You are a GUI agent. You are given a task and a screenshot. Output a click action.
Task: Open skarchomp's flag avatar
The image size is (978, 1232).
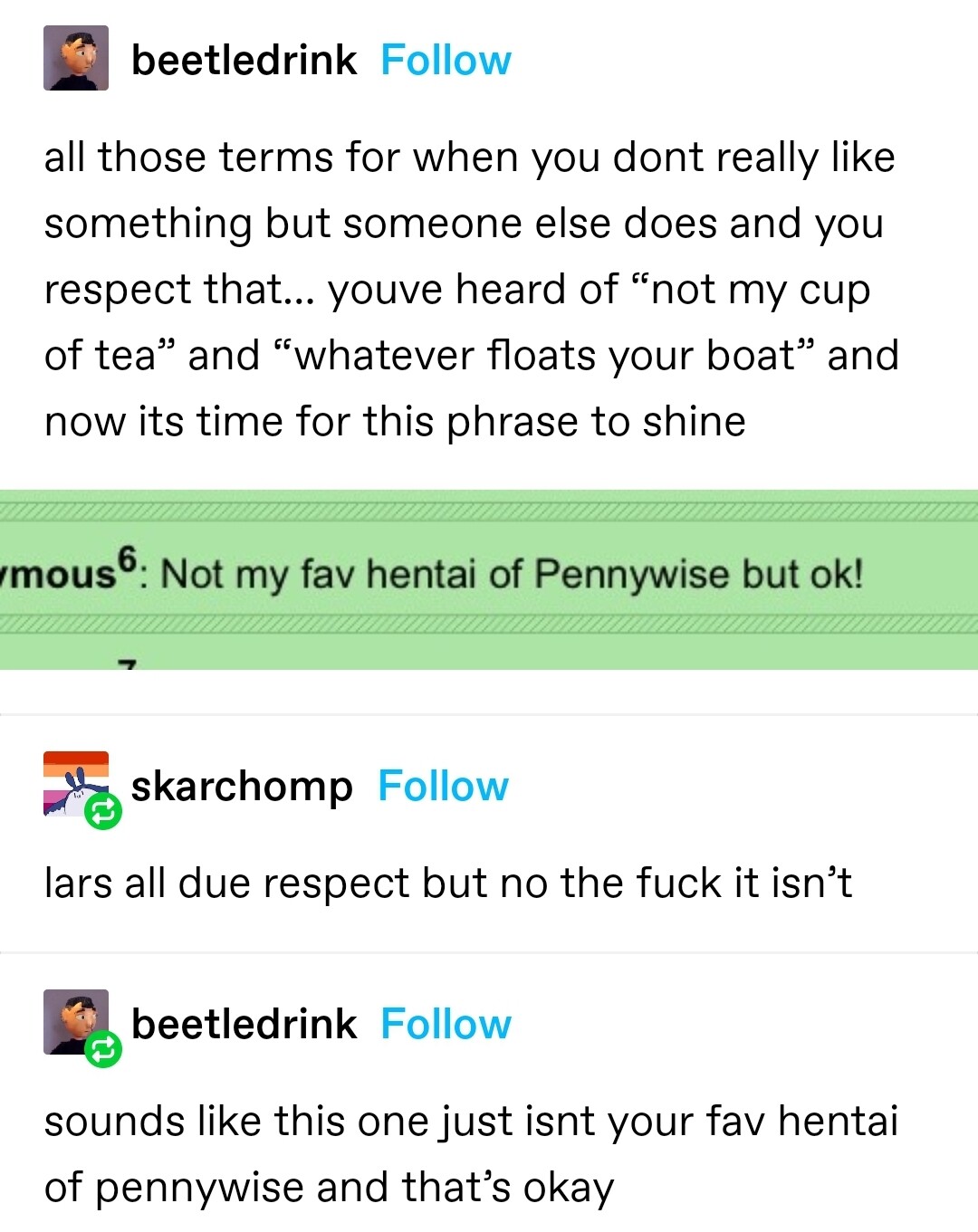click(x=72, y=780)
